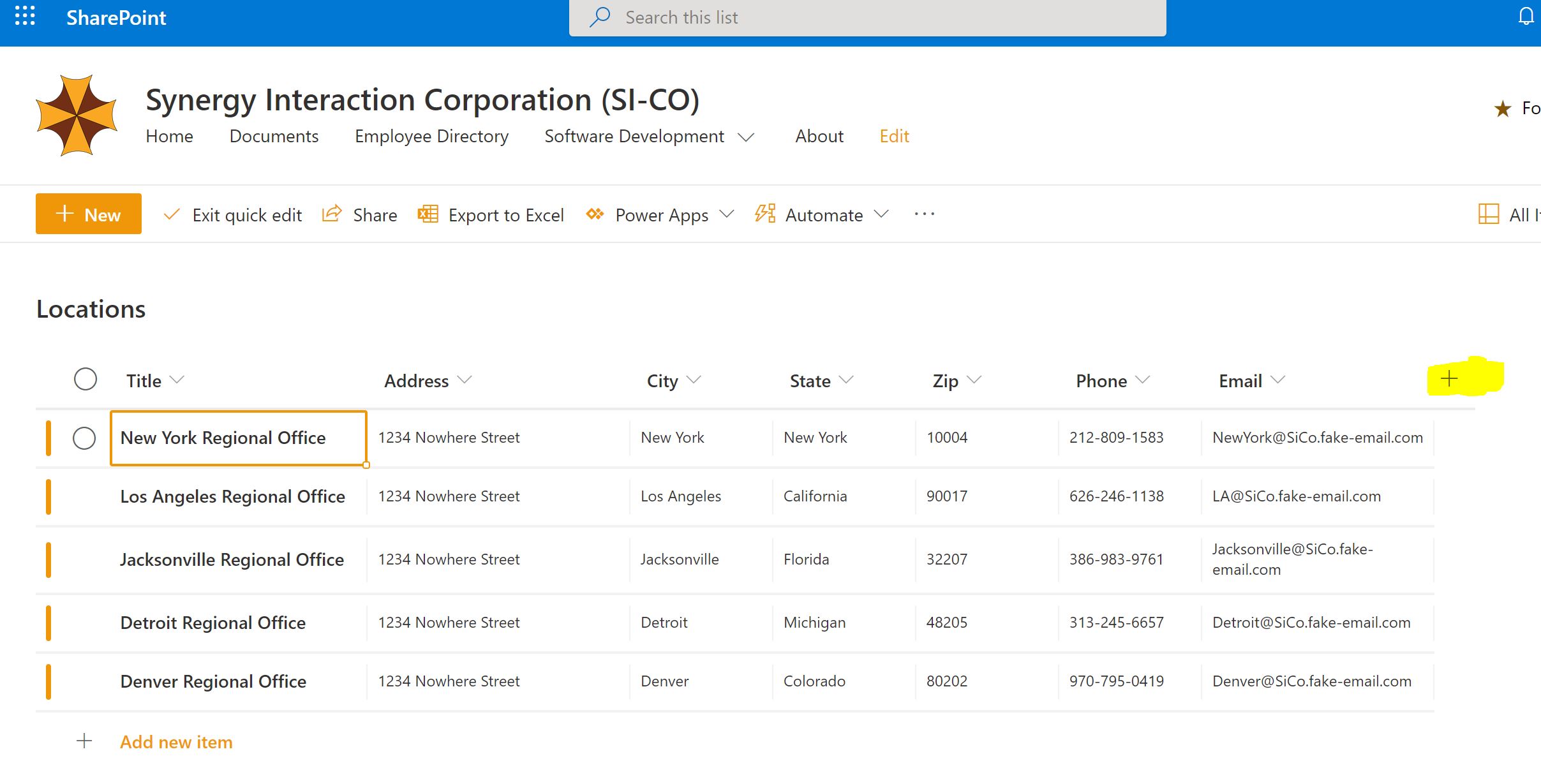Click the Share toolbar icon
1541x784 pixels.
332,214
